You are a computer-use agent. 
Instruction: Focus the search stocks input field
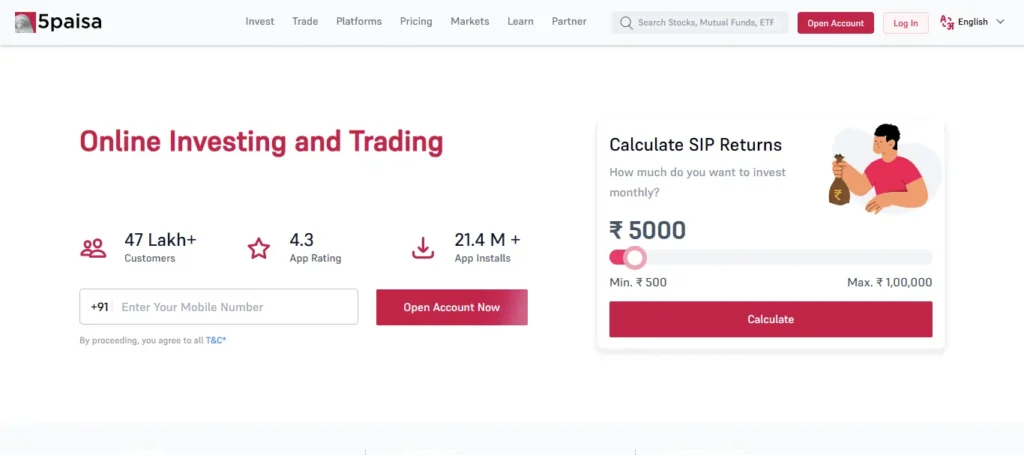[700, 23]
